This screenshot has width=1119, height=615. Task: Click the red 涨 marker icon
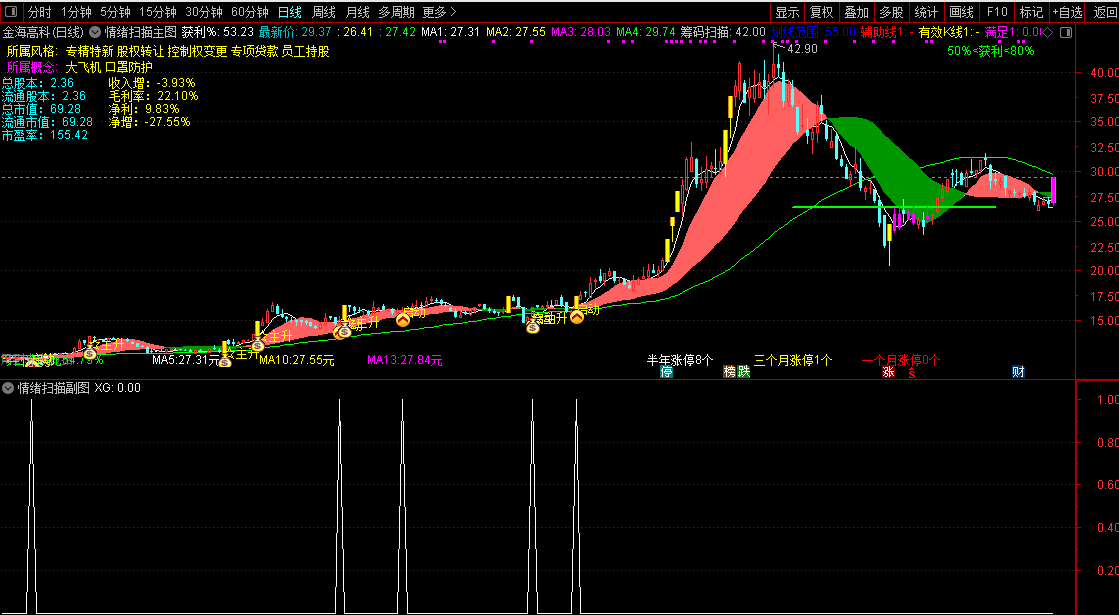[888, 372]
